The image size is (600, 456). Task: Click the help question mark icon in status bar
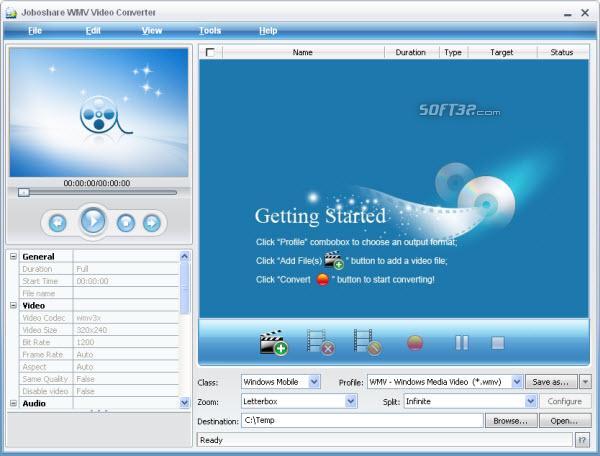tap(582, 440)
